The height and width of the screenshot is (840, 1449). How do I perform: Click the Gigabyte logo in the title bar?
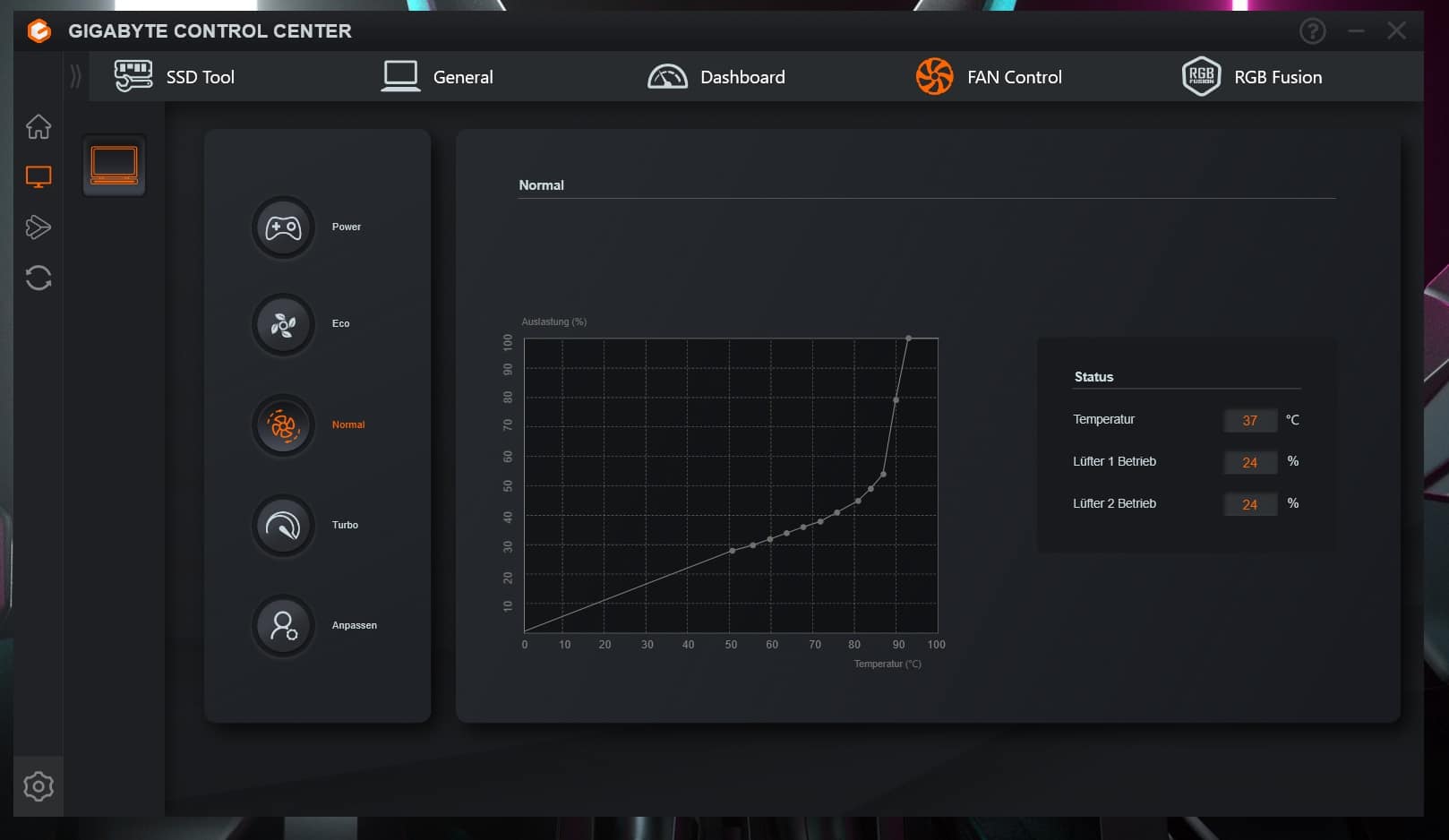point(39,31)
